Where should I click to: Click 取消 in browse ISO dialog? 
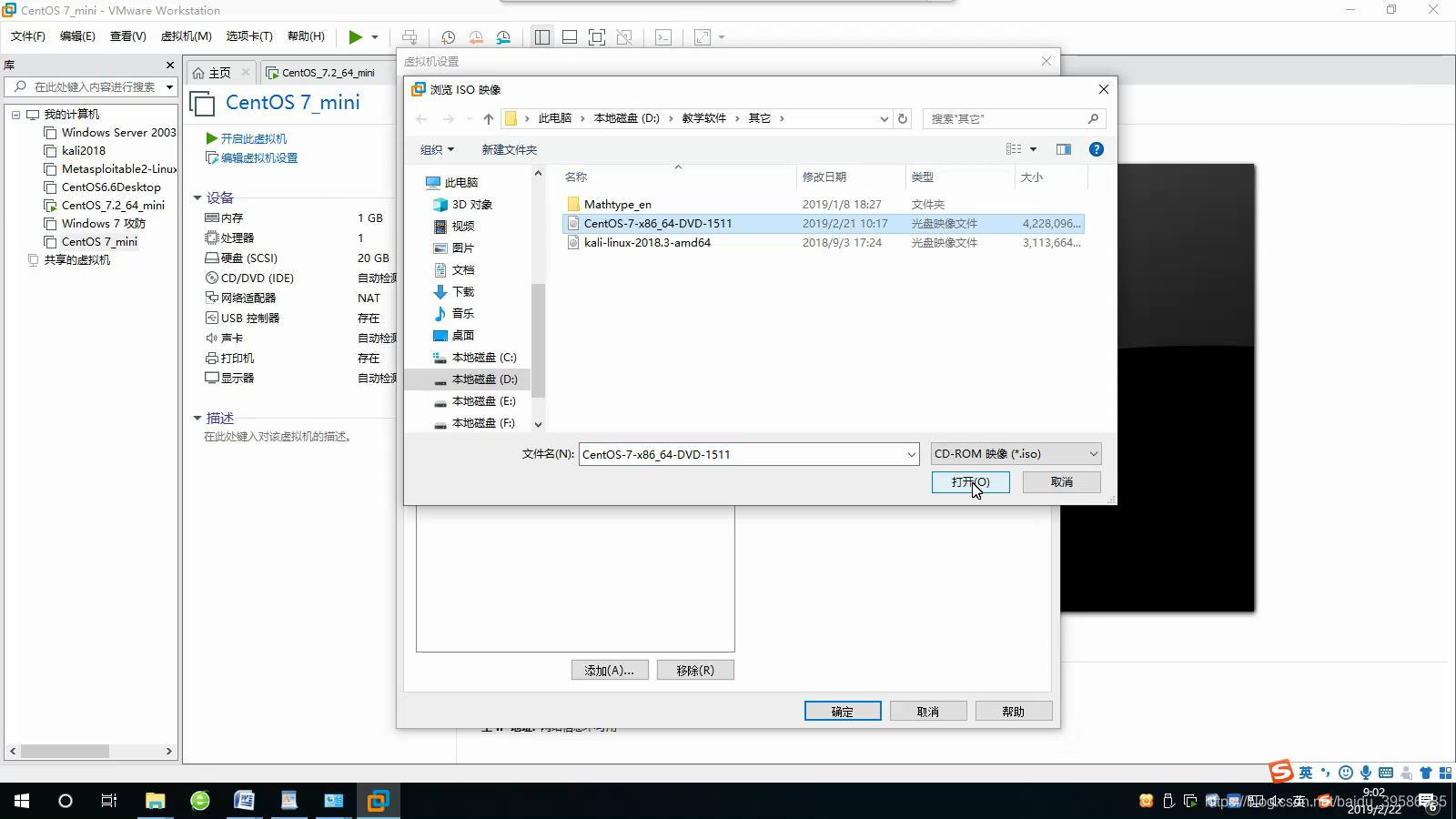(1061, 482)
